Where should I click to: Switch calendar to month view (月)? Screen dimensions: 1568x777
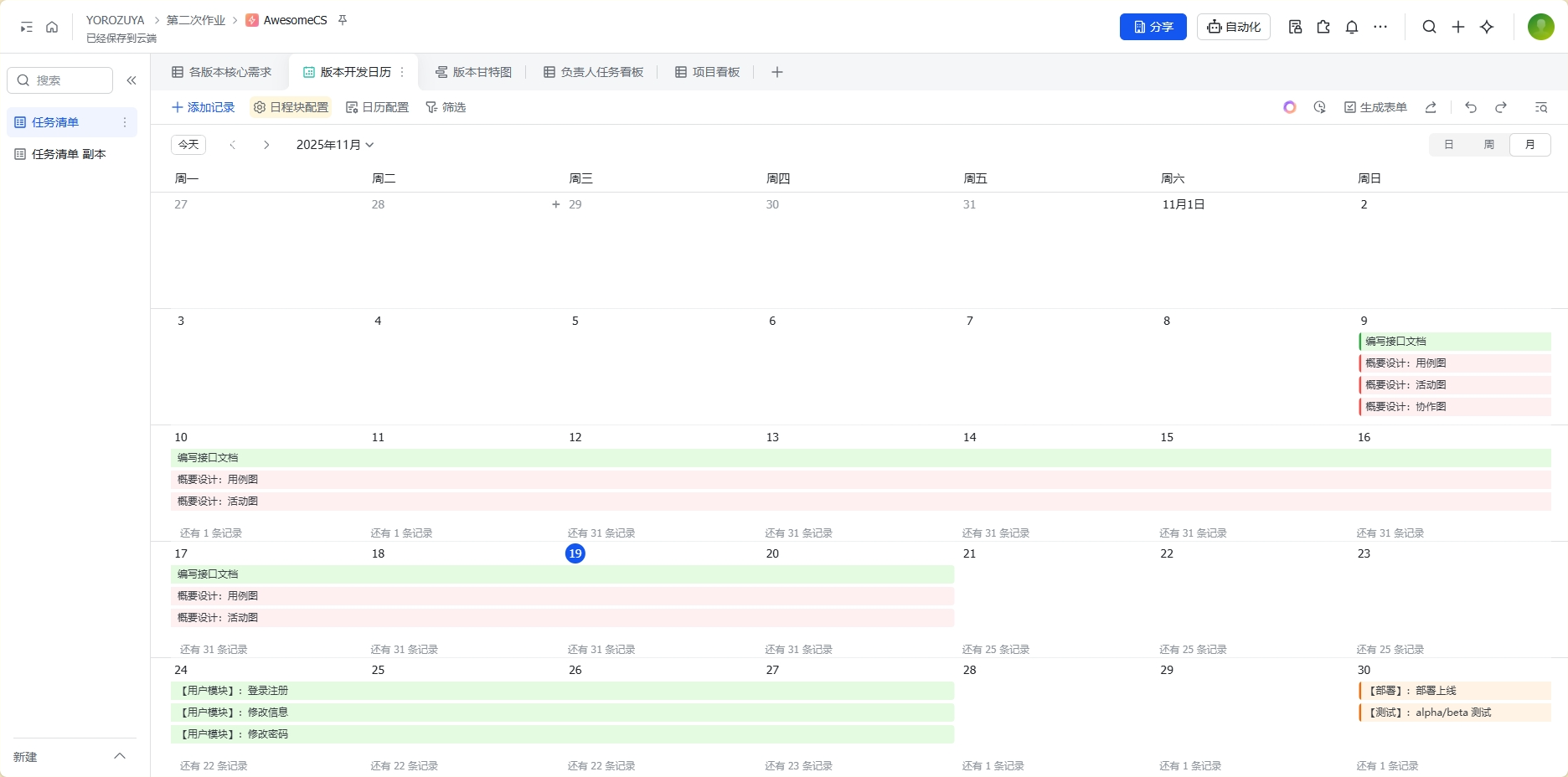point(1530,145)
